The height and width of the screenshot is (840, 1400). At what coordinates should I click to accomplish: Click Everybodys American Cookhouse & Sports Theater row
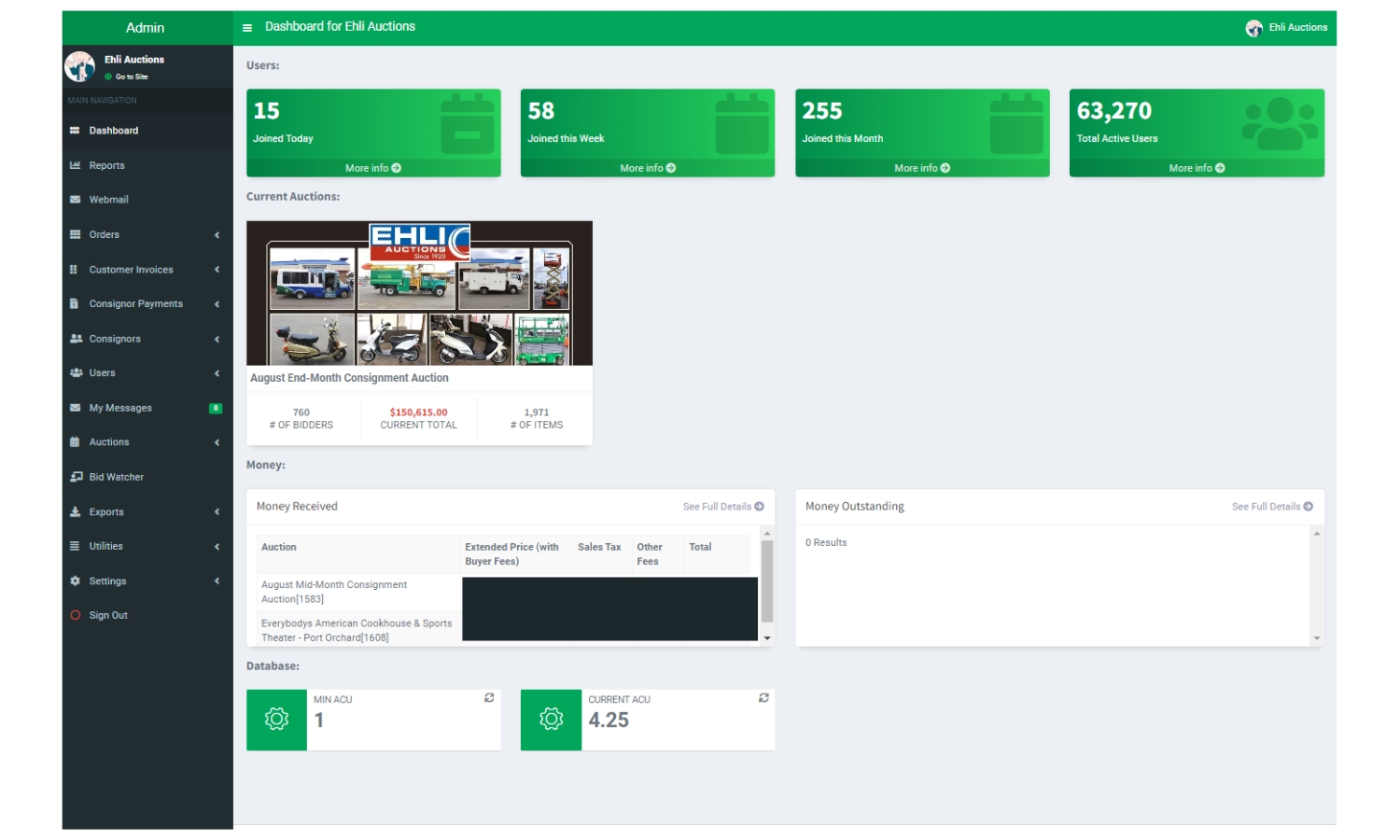point(358,630)
